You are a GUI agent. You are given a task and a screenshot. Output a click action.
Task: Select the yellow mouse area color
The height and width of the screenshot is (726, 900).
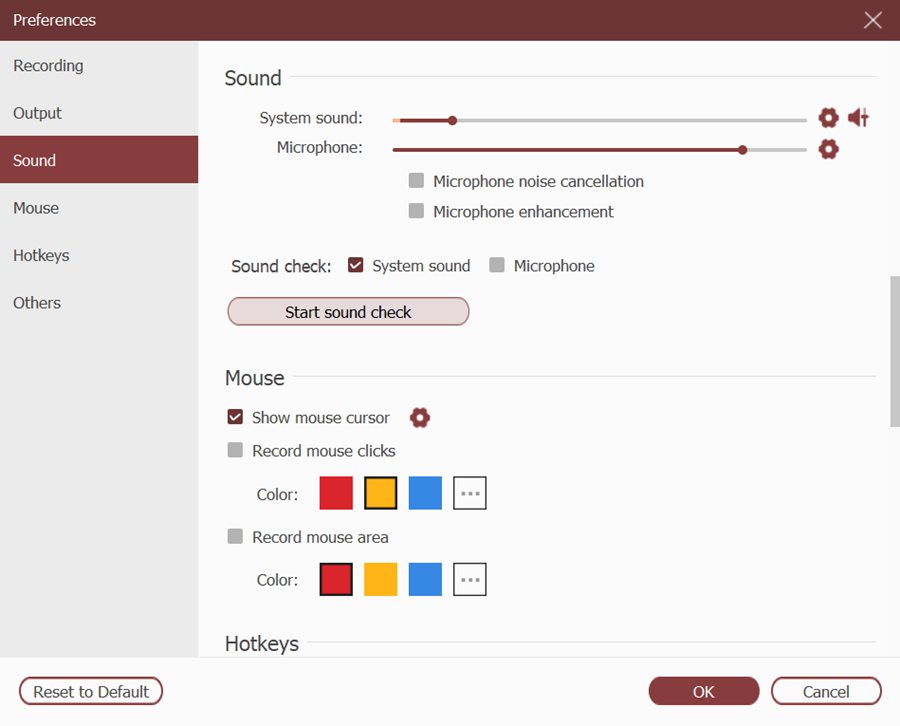coord(380,578)
